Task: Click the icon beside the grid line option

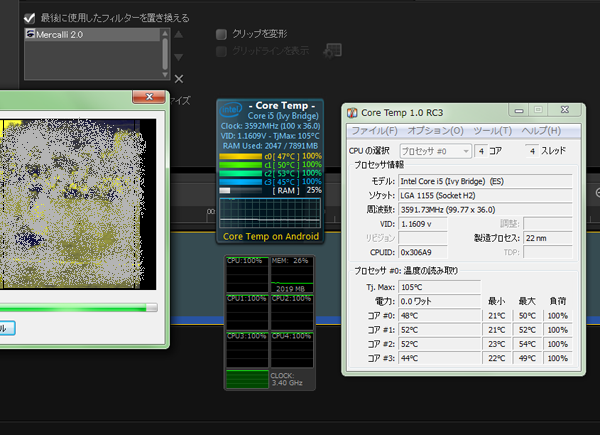Action: point(333,51)
